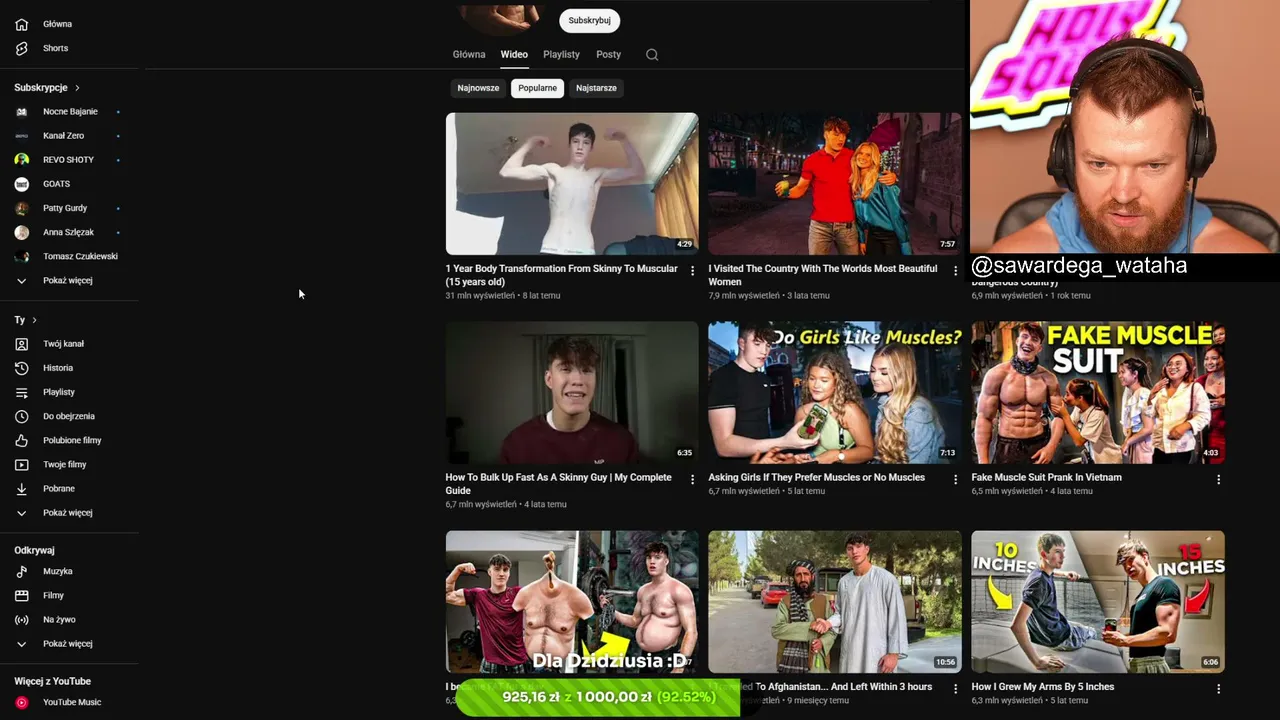Image resolution: width=1280 pixels, height=720 pixels.
Task: Play the shirtless flexing teen video thumbnail
Action: point(572,184)
